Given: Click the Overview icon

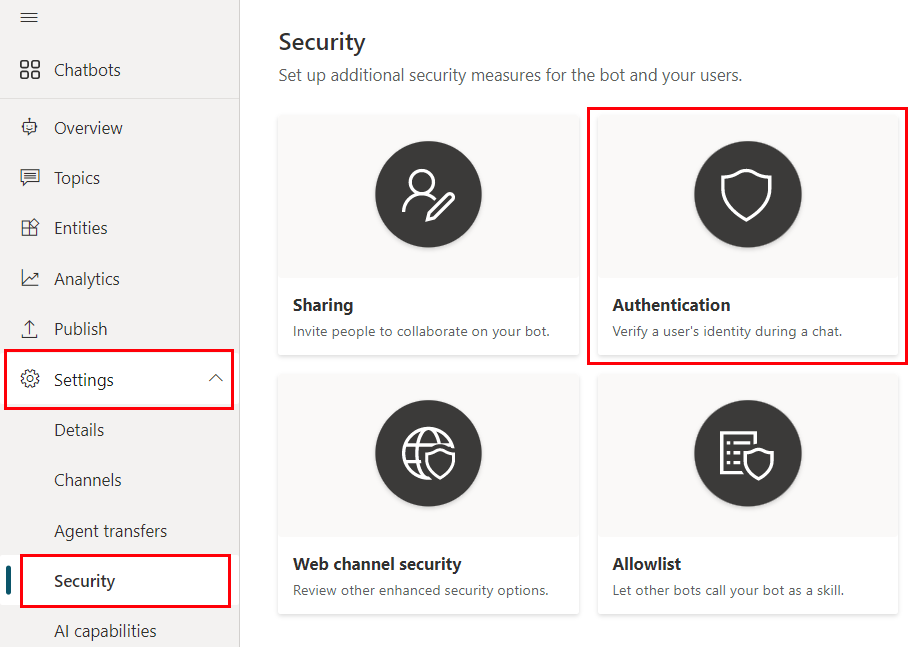Looking at the screenshot, I should click(28, 128).
